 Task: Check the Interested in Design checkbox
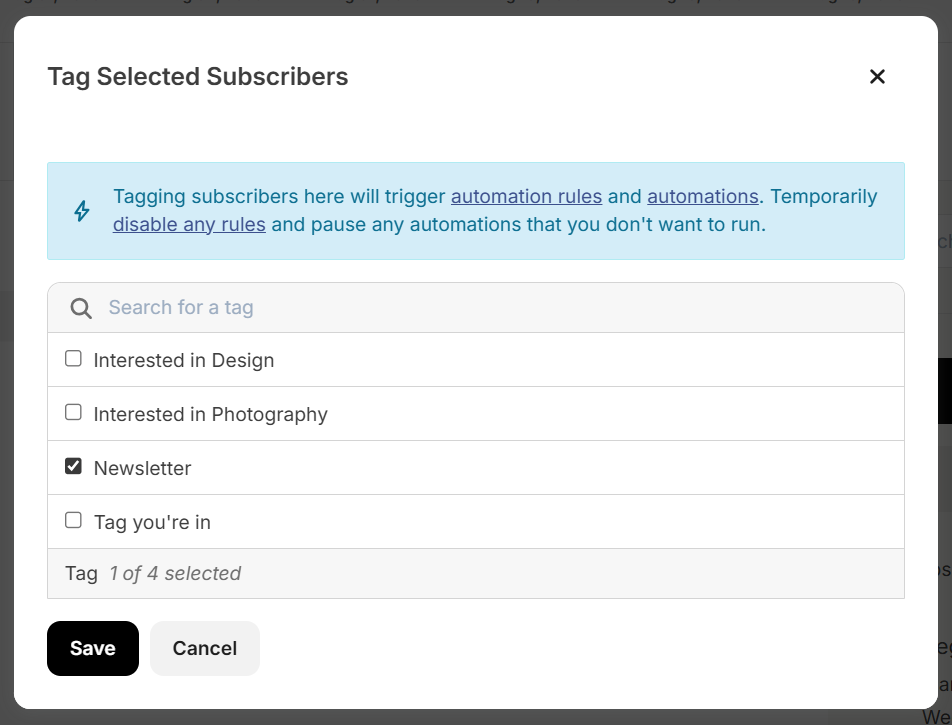pos(73,359)
